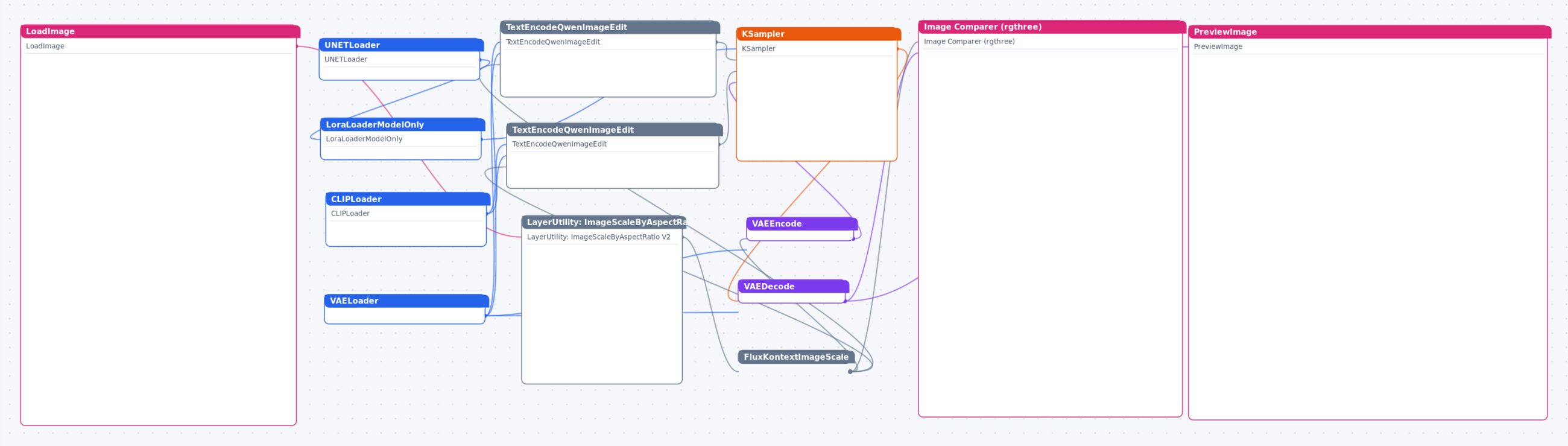Click the LoadImage label inside the node body
1568x446 pixels.
pyautogui.click(x=45, y=46)
